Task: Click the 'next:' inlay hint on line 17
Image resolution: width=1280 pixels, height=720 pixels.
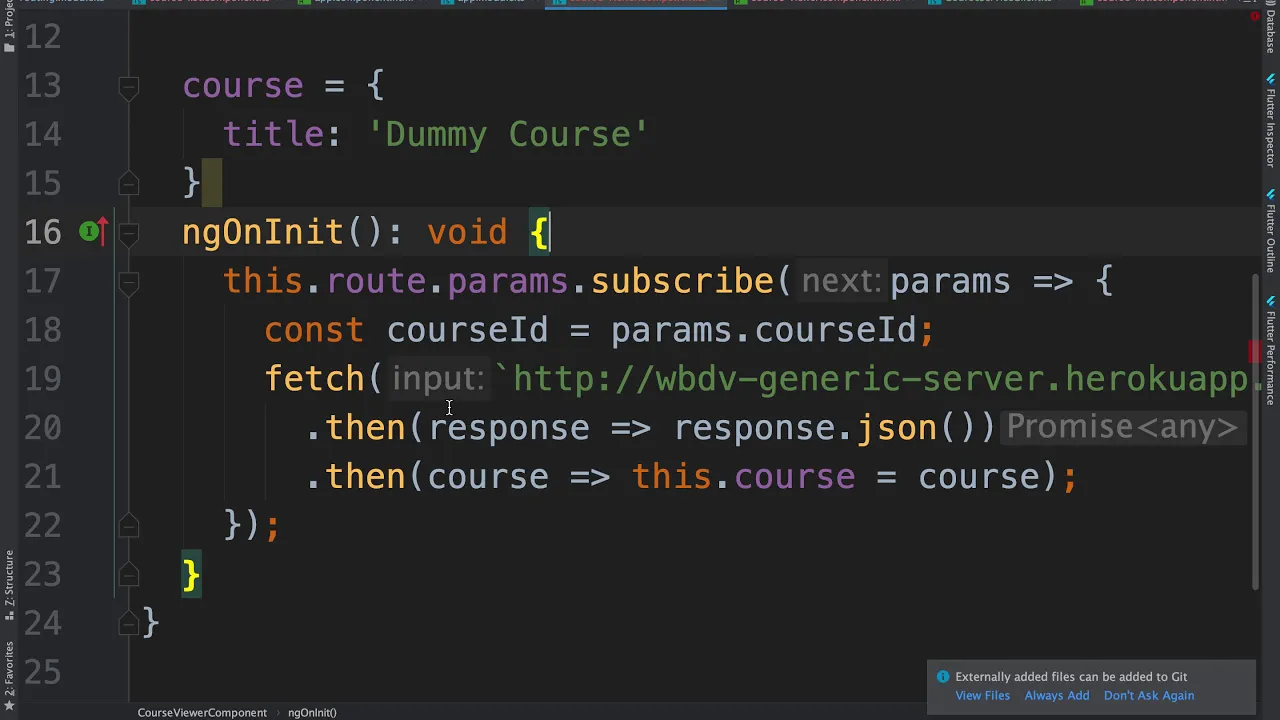Action: [x=841, y=282]
